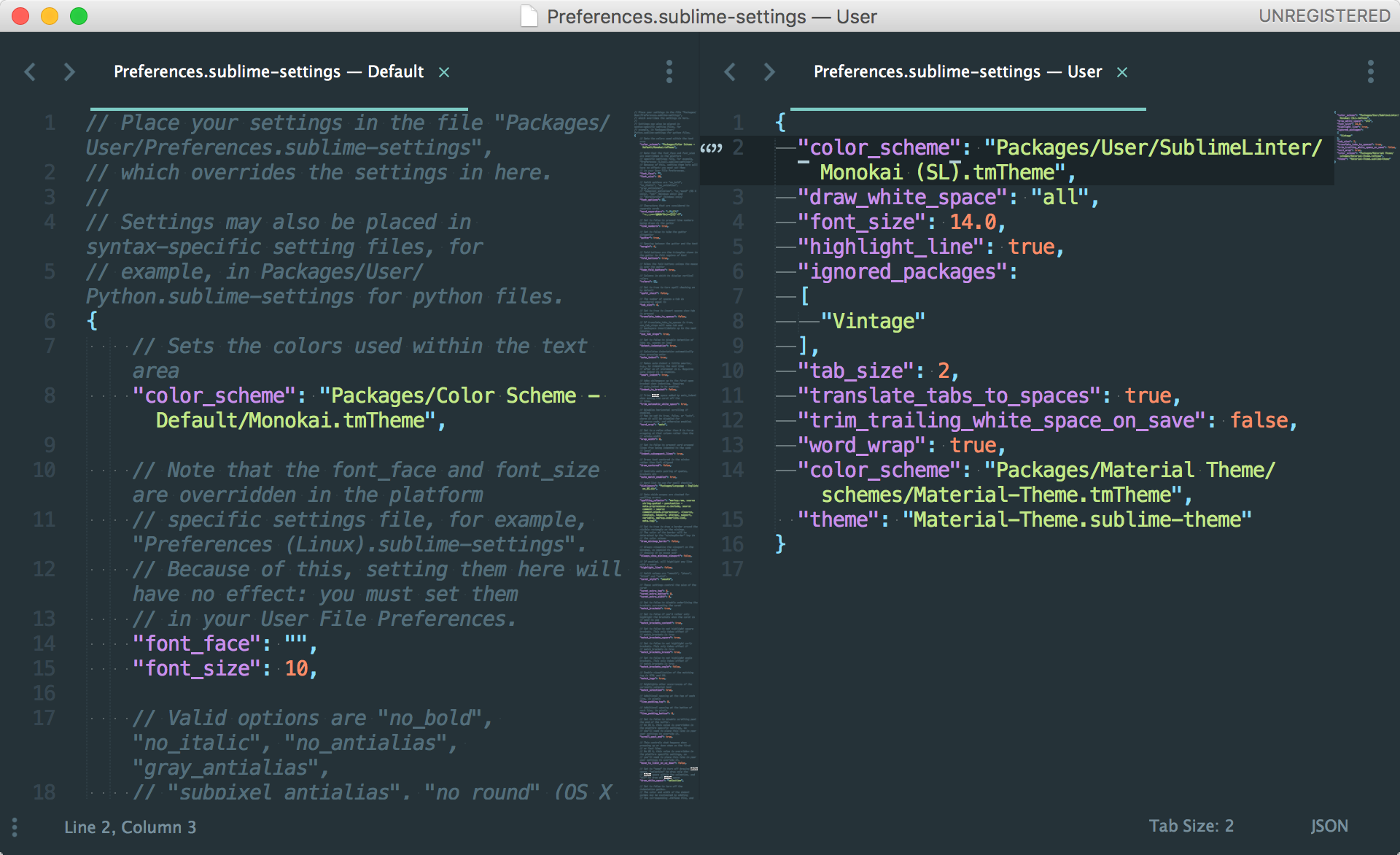
Task: Go to previous tab in left pane
Action: pos(30,71)
